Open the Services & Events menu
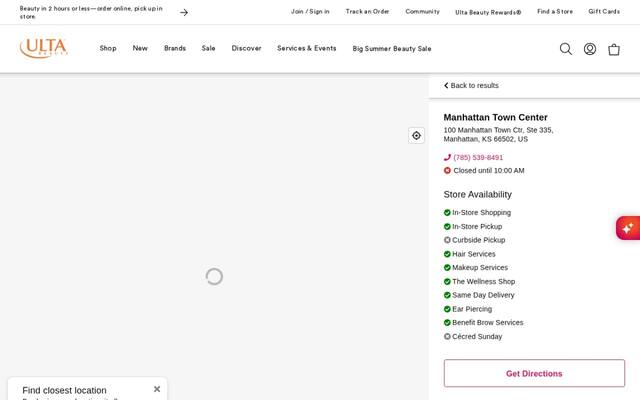 307,48
